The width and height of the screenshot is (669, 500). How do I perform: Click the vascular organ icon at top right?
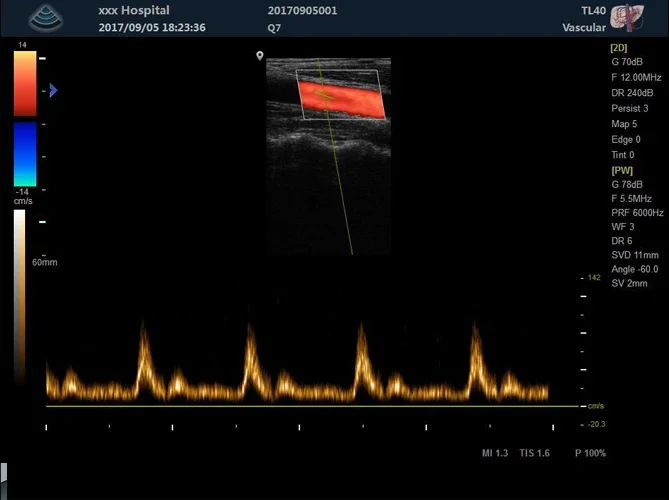(626, 18)
